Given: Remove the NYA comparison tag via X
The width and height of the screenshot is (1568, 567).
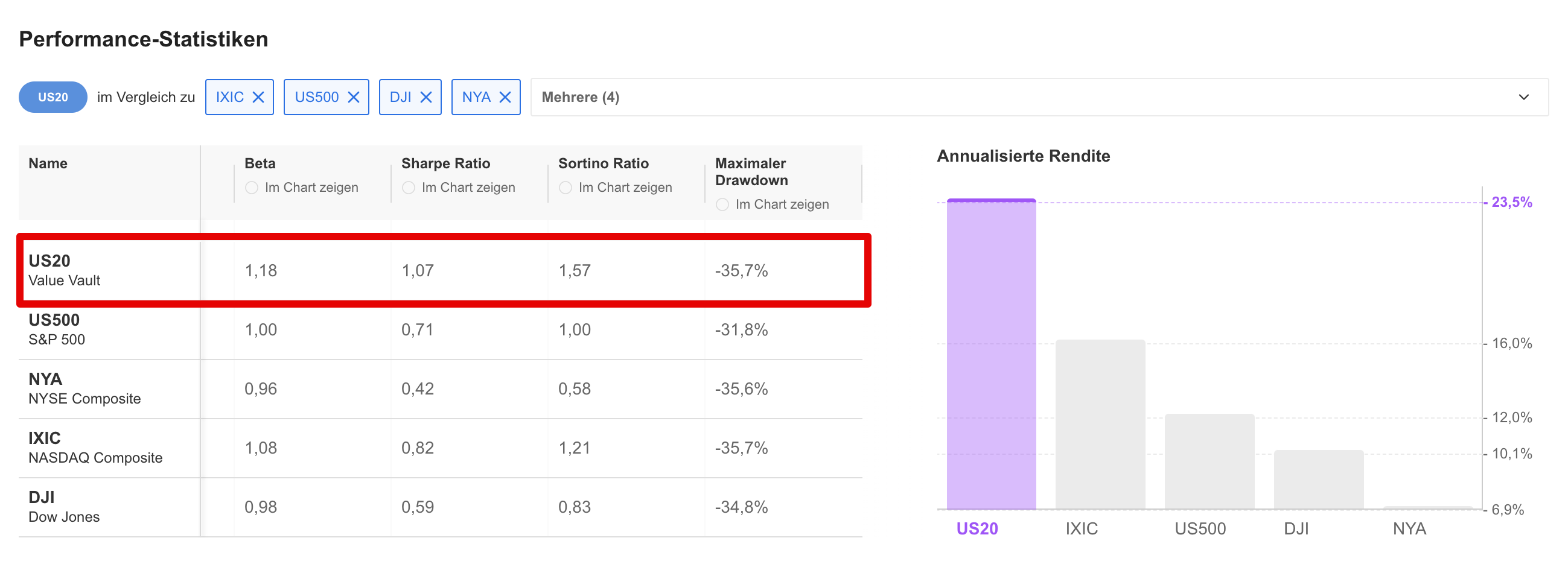Looking at the screenshot, I should click(x=505, y=97).
